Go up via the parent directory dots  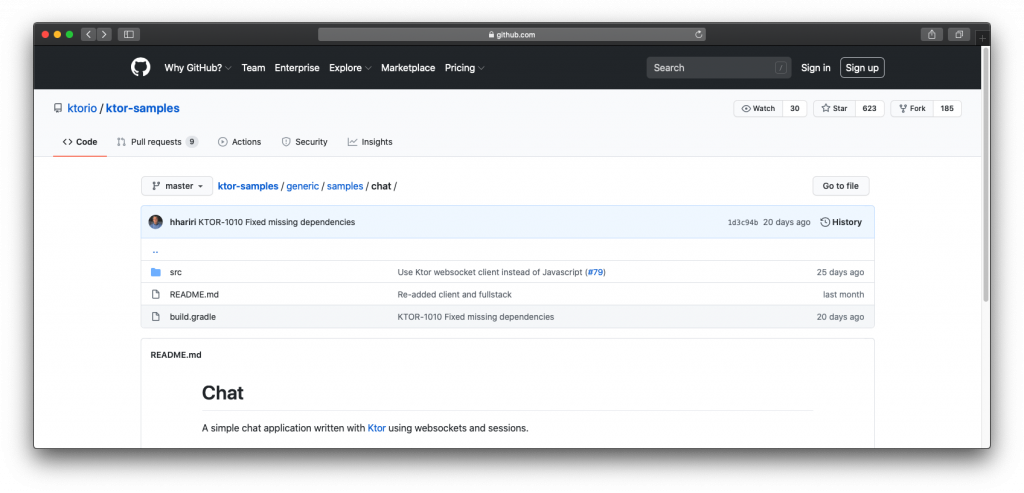point(155,251)
